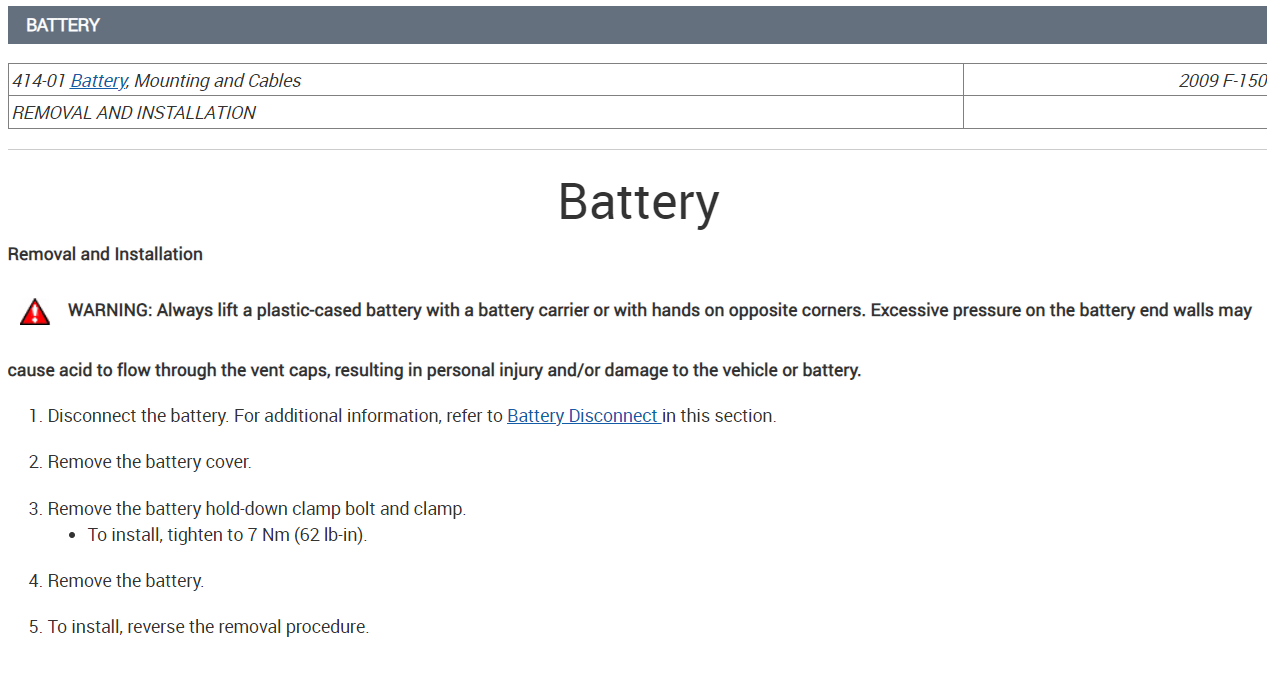The width and height of the screenshot is (1267, 676).
Task: Click the 2009 F-150 table cell
Action: [1115, 81]
